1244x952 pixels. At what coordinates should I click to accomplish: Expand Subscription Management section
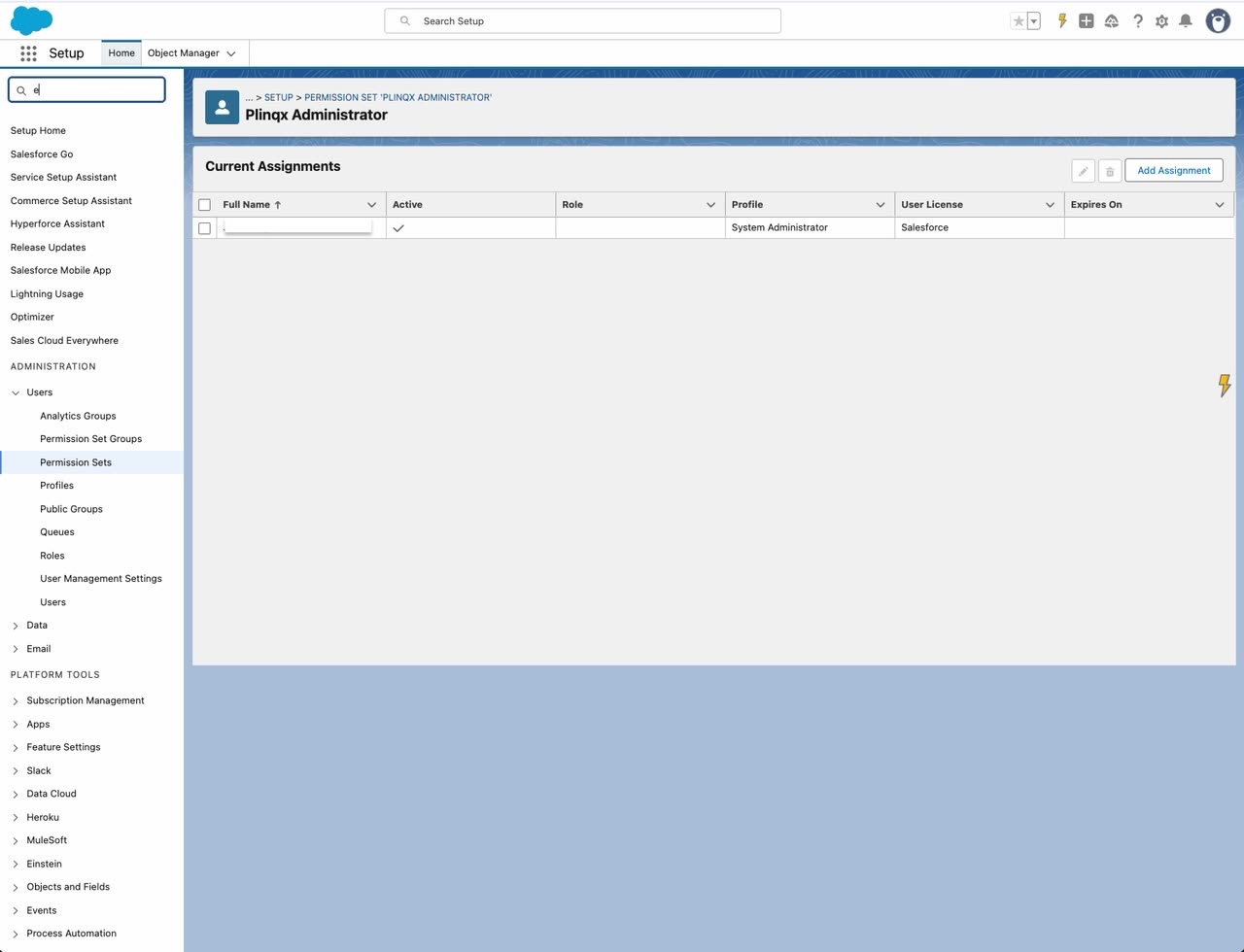tap(16, 700)
